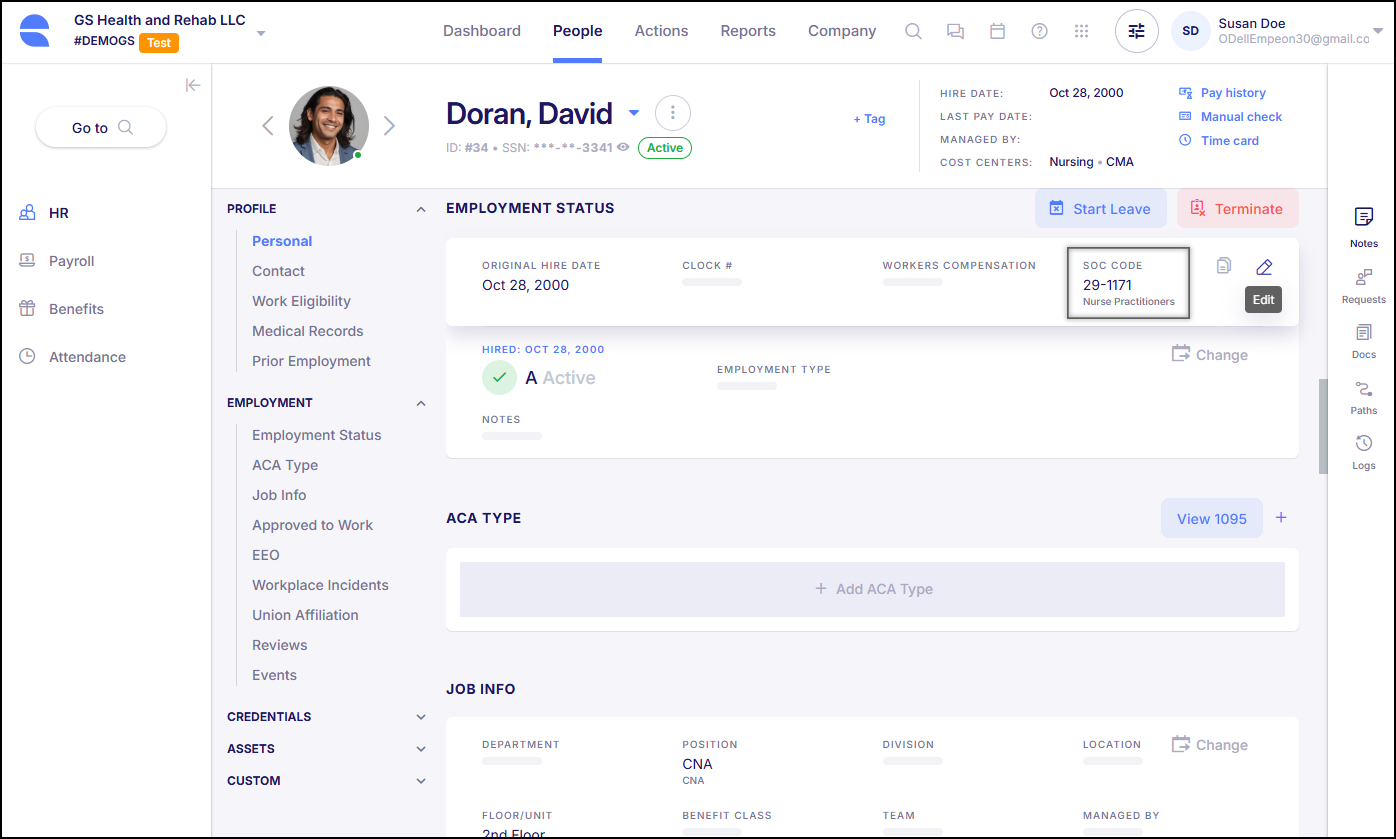
Task: Select Payroll in left navigation
Action: point(71,261)
